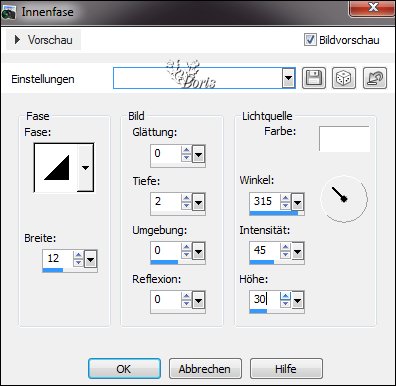396x386 pixels.
Task: Click the Innenfase title bar app icon
Action: click(x=9, y=12)
